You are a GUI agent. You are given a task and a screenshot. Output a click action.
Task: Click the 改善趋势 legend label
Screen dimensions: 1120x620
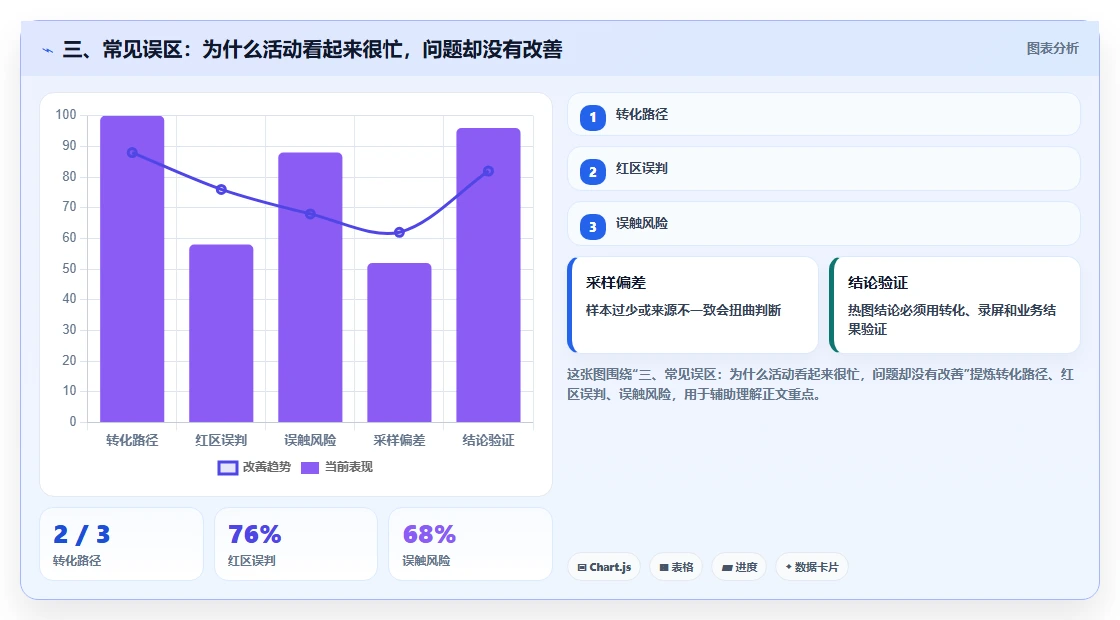click(266, 467)
